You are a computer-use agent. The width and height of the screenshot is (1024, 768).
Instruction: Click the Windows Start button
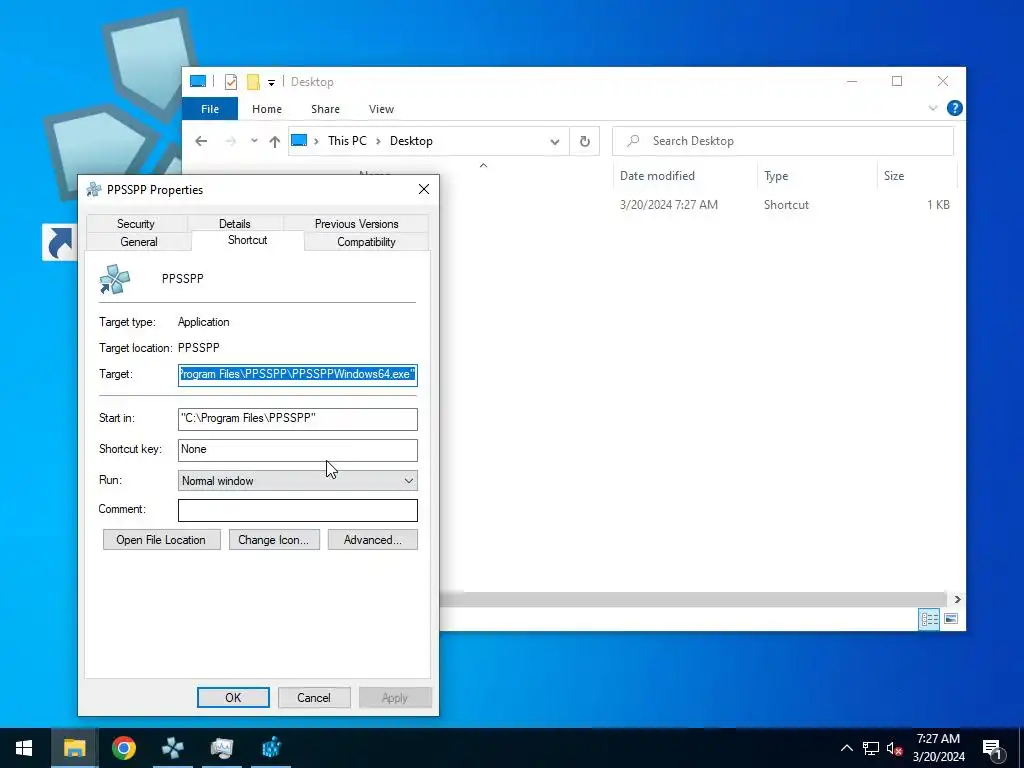[24, 748]
